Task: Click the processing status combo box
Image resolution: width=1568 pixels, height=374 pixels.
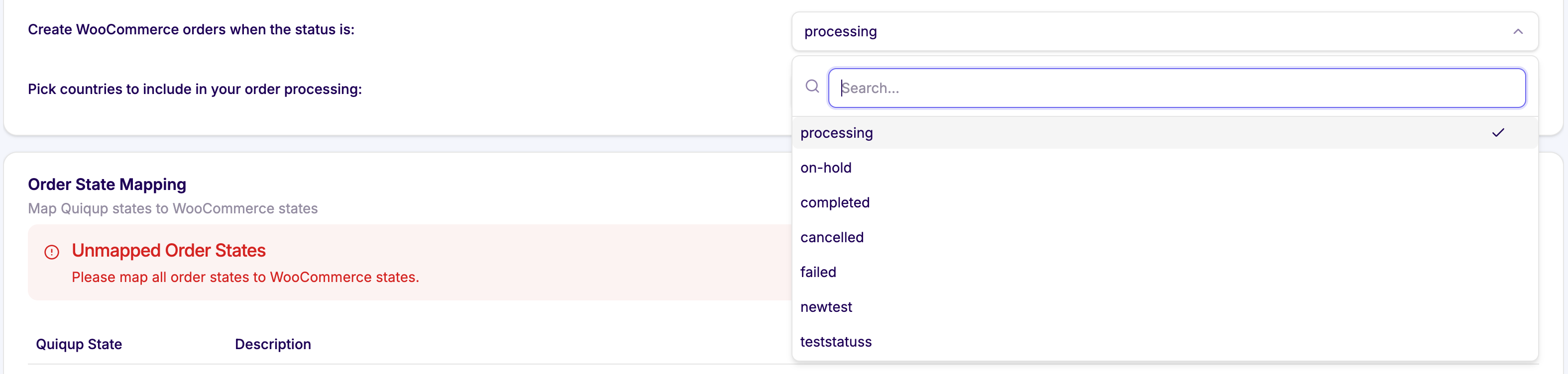Action: tap(1156, 32)
